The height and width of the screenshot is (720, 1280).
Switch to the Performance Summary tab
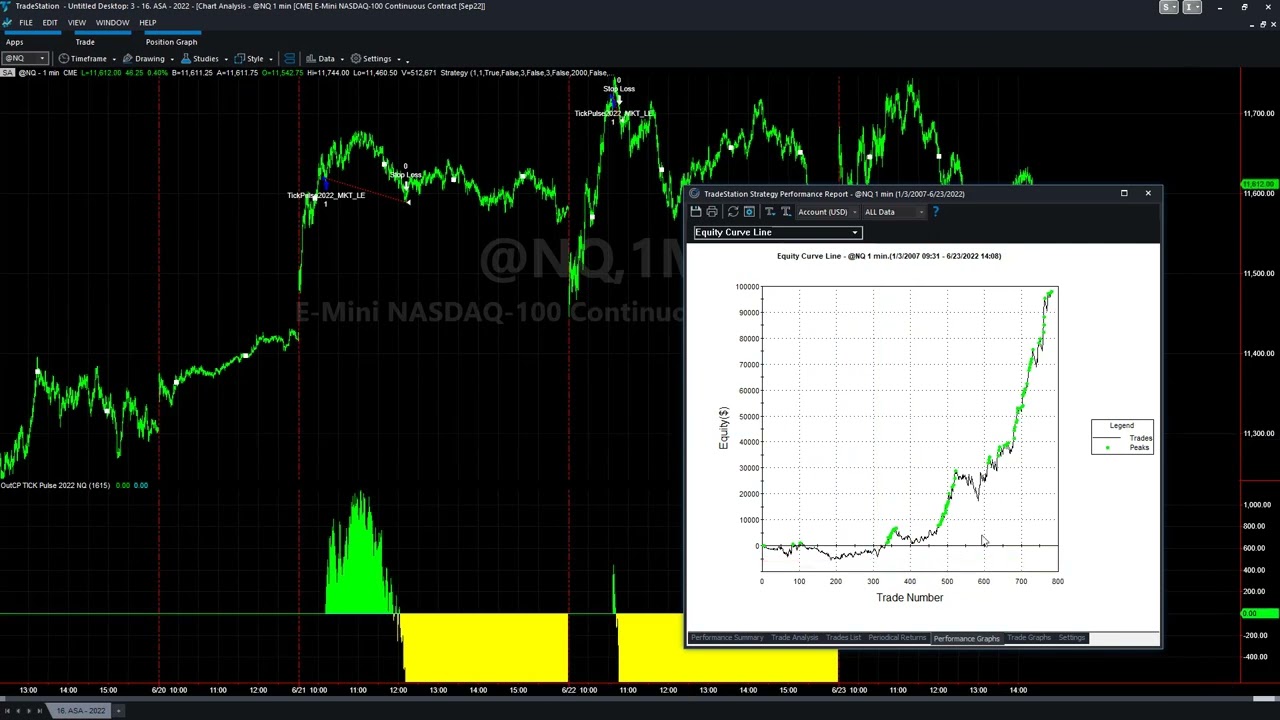[x=727, y=638]
